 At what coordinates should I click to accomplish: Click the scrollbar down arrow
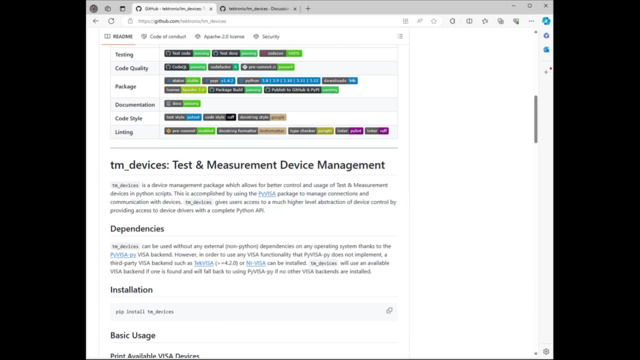[536, 353]
